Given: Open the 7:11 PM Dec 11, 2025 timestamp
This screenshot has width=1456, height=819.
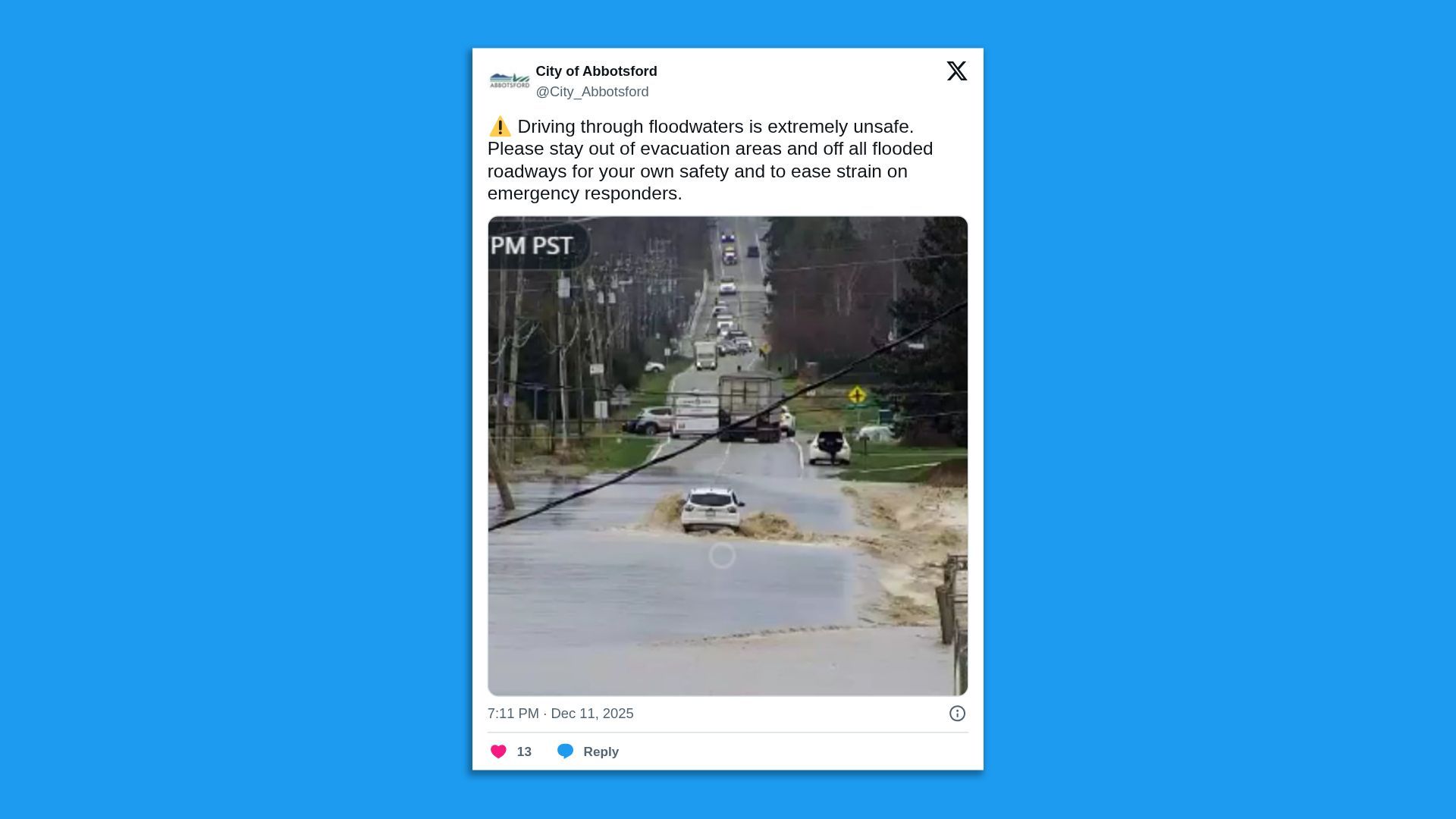Looking at the screenshot, I should click(560, 714).
